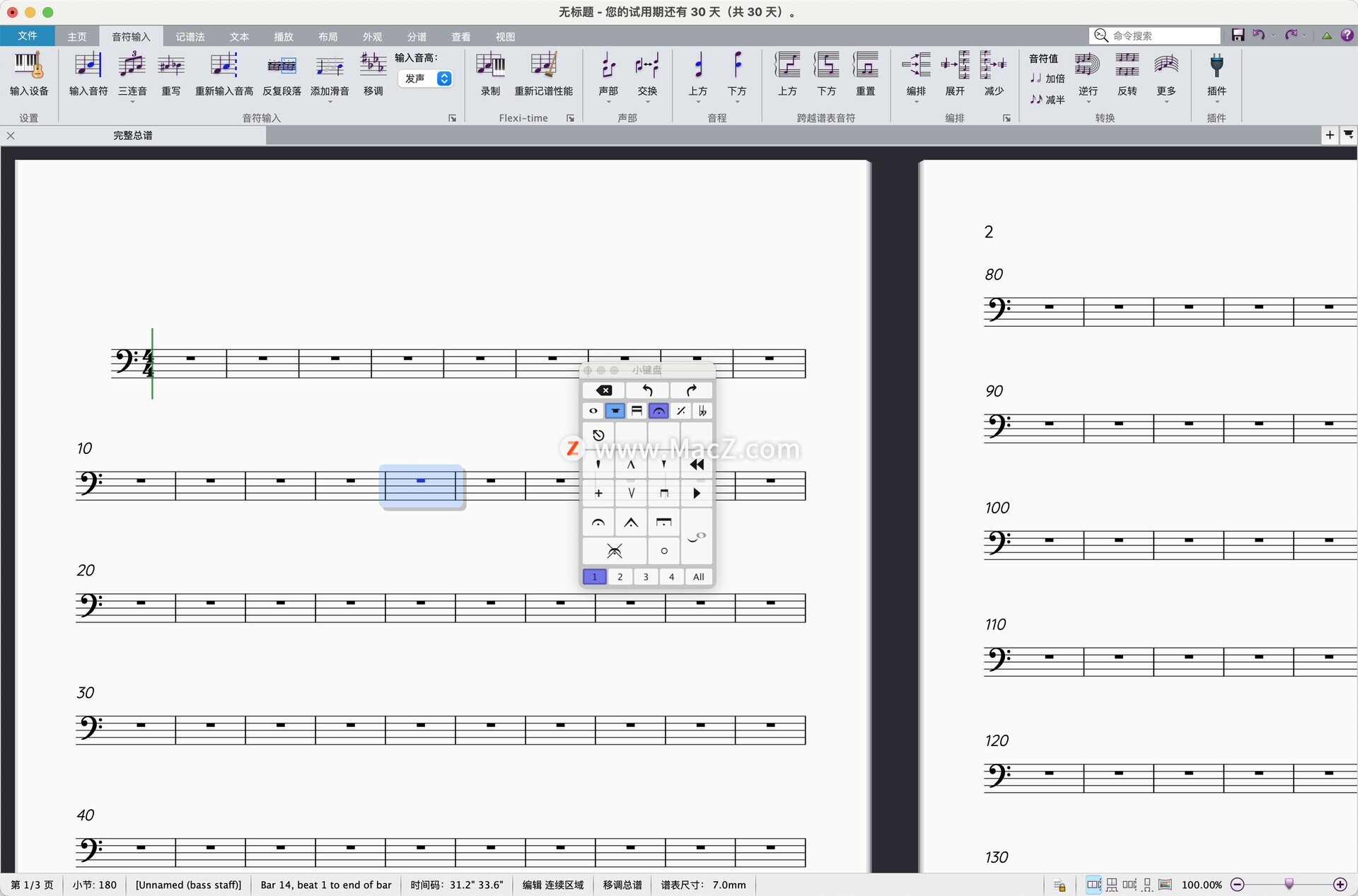Viewport: 1358px width, 896px height.
Task: Click the Explode (展开) icon
Action: tap(955, 74)
